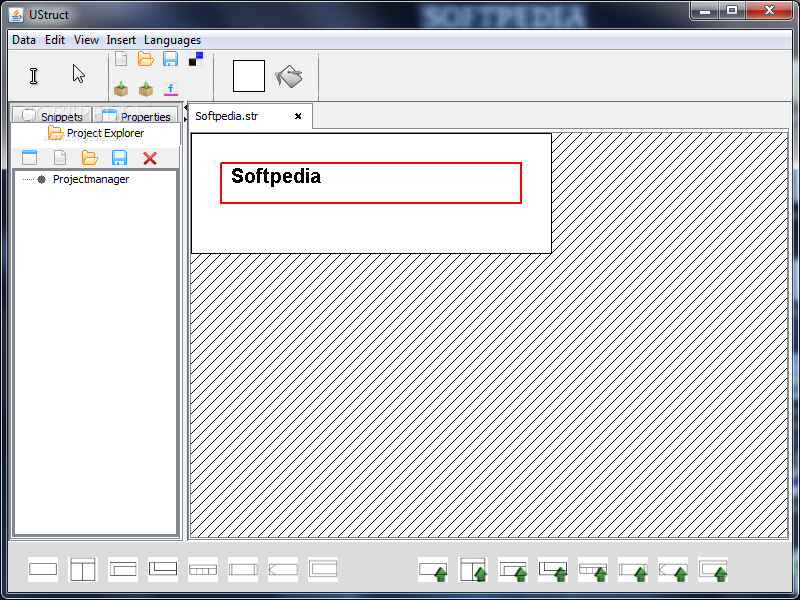The image size is (800, 600).
Task: Switch to the Snippets tab
Action: click(52, 116)
